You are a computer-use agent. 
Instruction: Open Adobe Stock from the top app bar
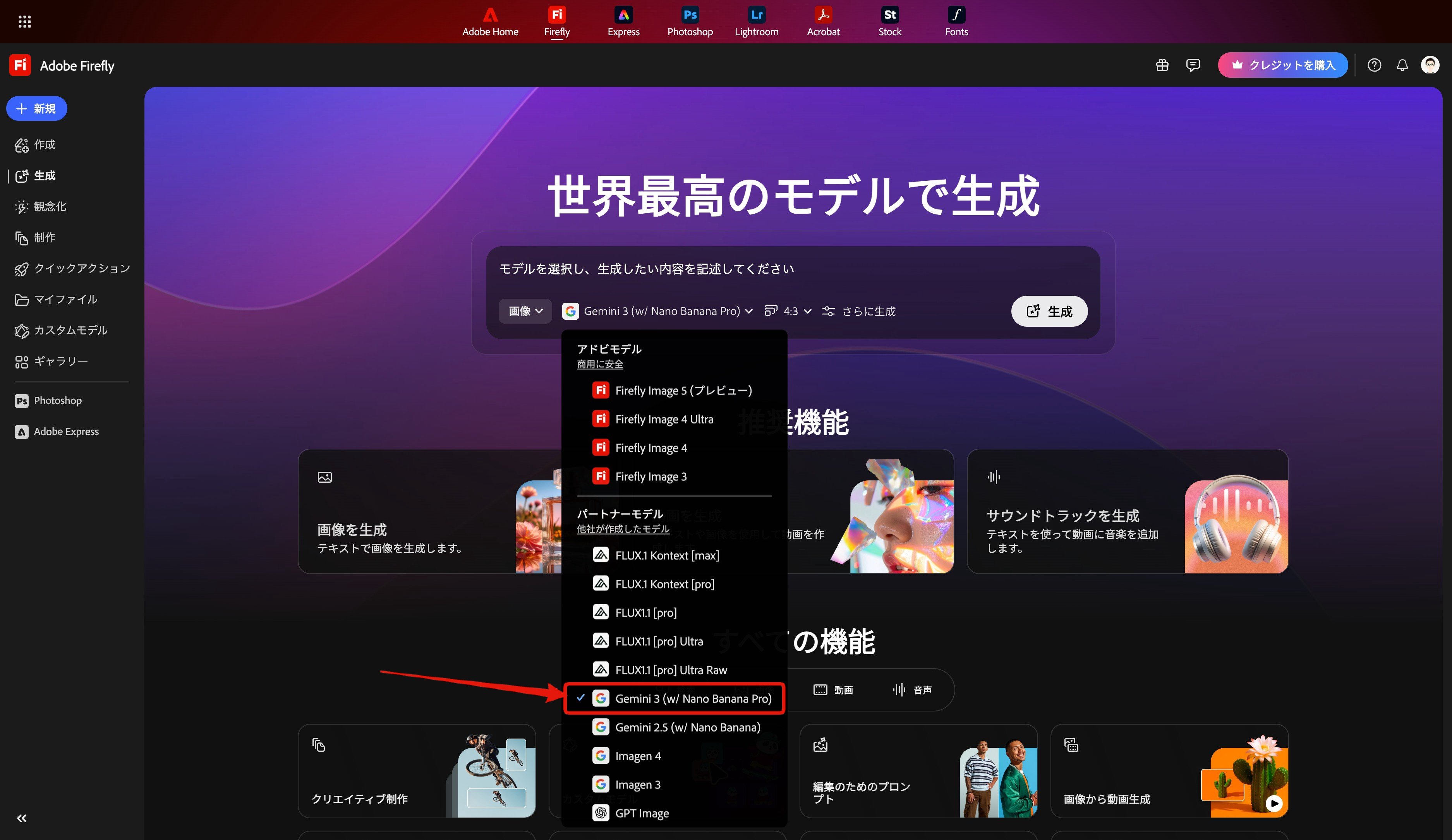[889, 21]
